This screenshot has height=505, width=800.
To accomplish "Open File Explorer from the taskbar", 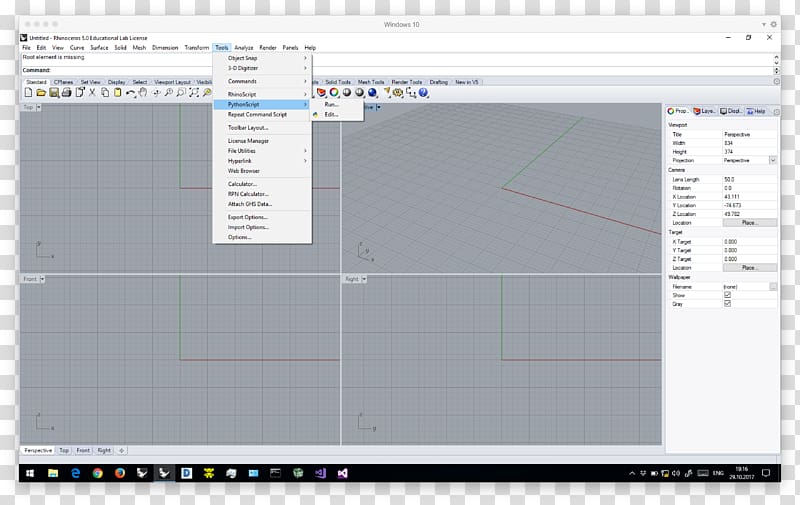I will (53, 473).
